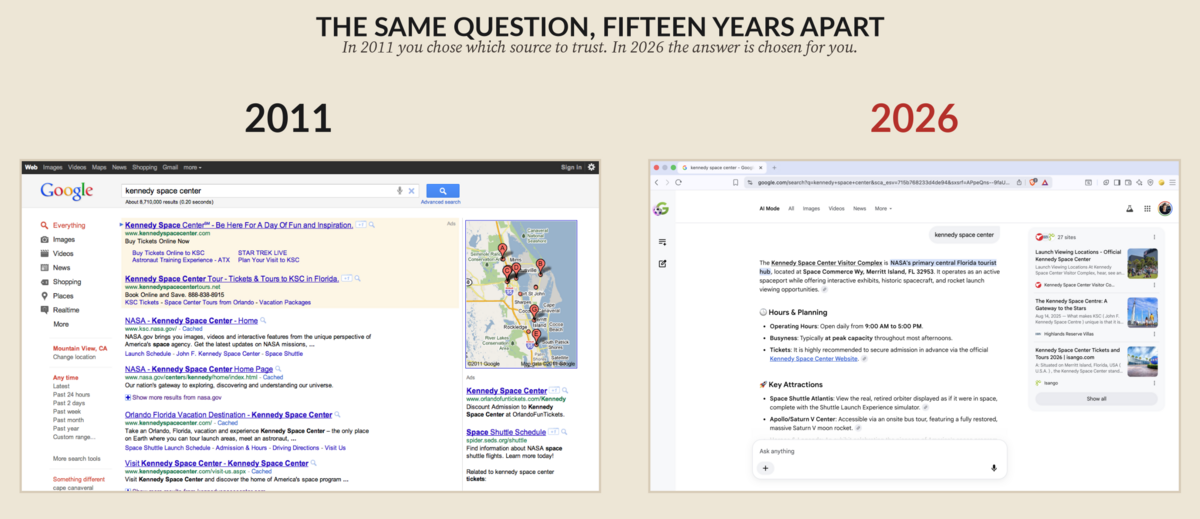Open 'The Kennedy Space Centre: A Gateway' source card
Image resolution: width=1200 pixels, height=519 pixels.
click(1096, 314)
